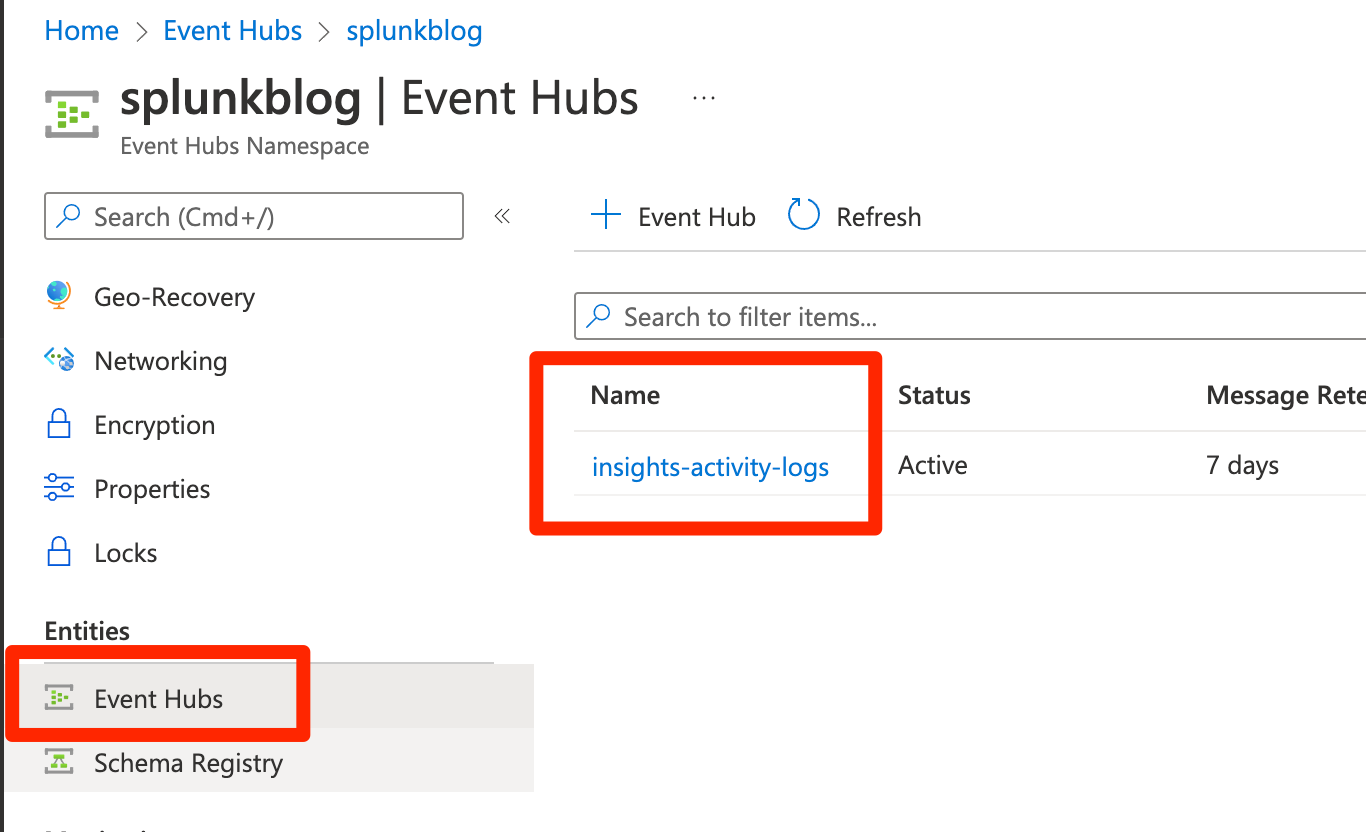Viewport: 1366px width, 832px height.
Task: Open Networking settings
Action: click(160, 361)
